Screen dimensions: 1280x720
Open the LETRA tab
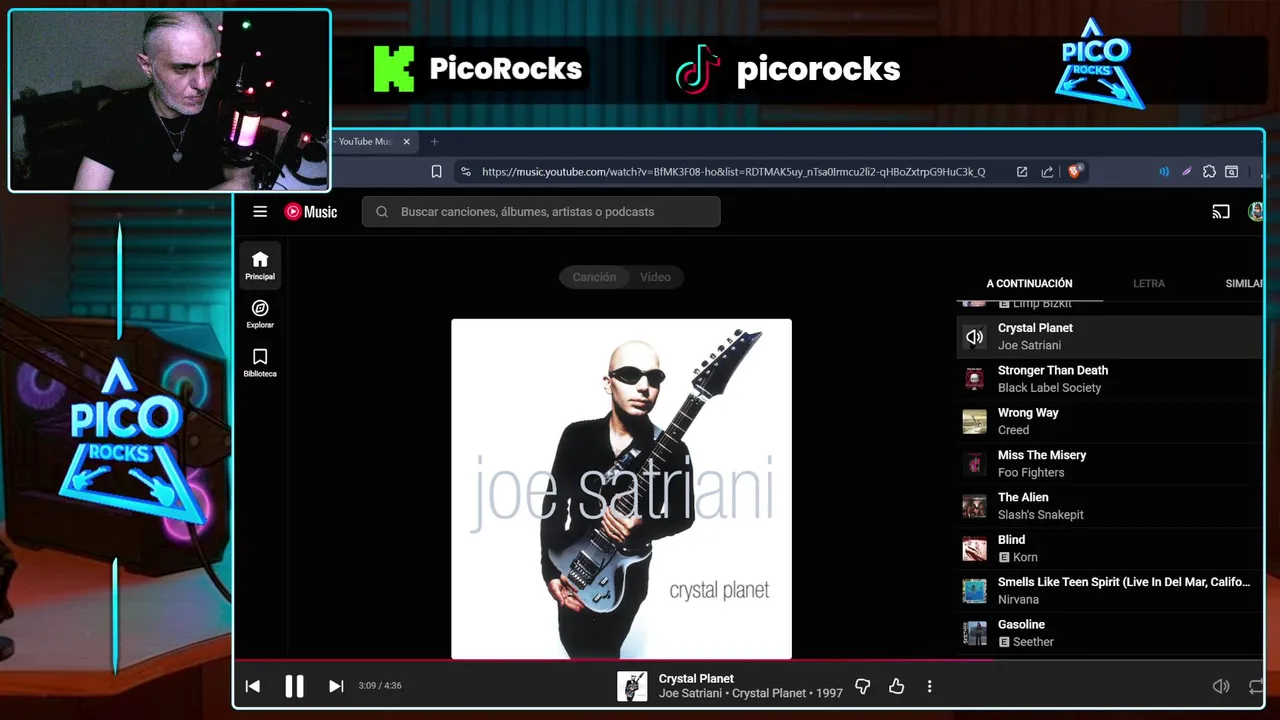[1149, 283]
